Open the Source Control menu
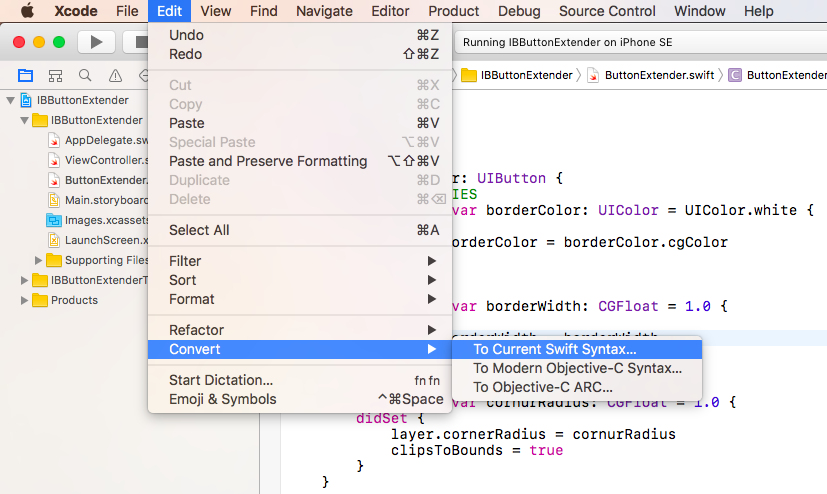827x494 pixels. 607,11
